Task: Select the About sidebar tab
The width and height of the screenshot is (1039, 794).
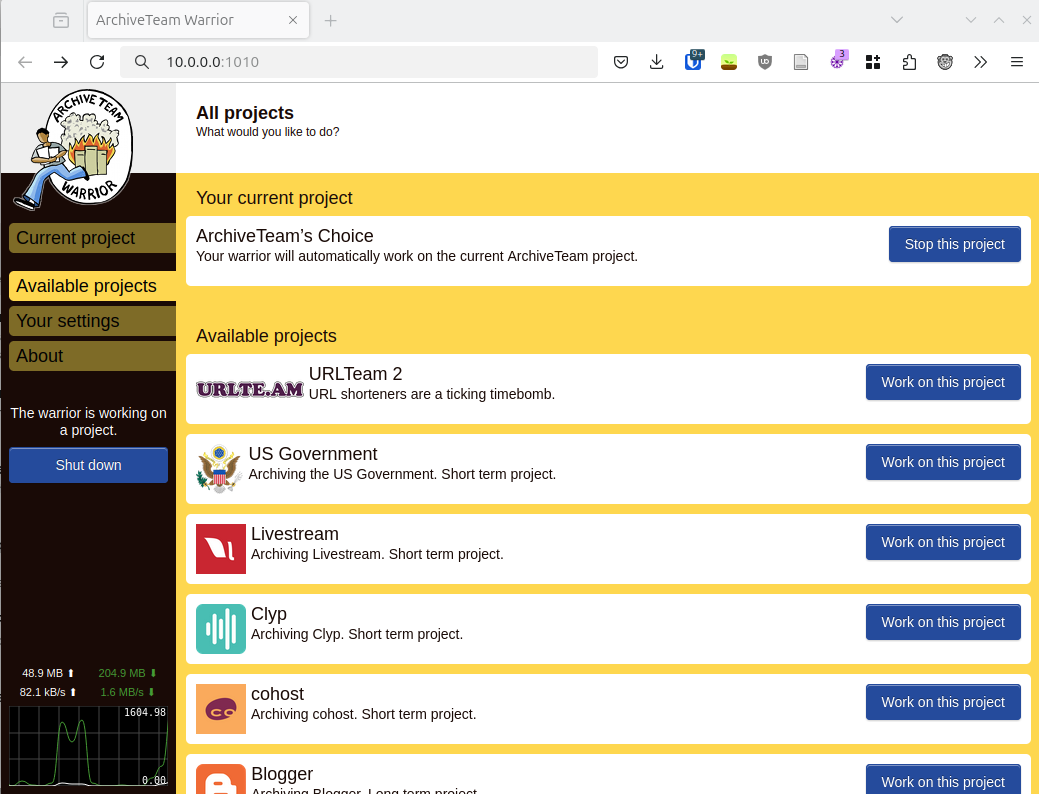Action: (x=92, y=356)
